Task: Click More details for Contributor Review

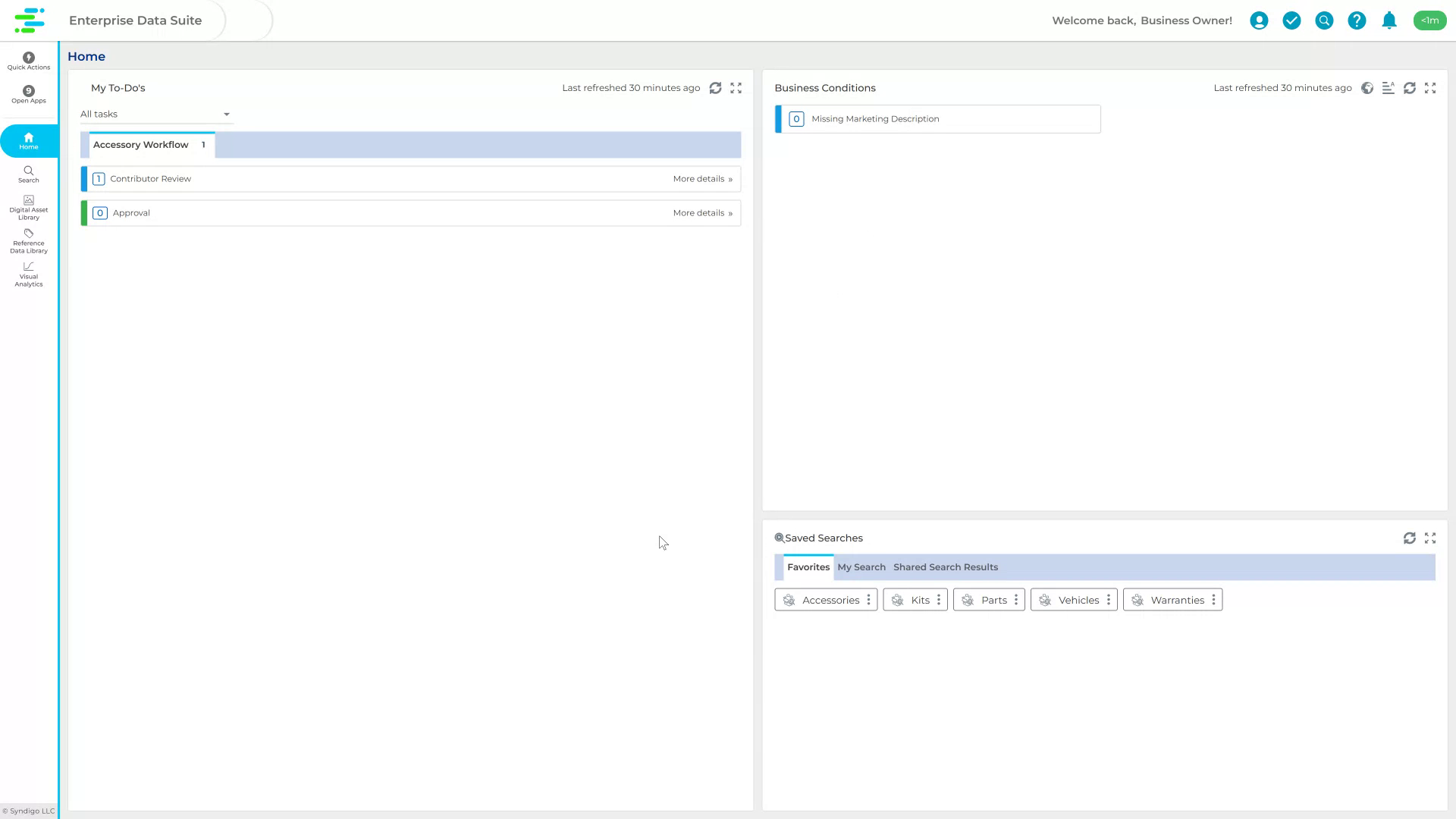Action: coord(701,178)
